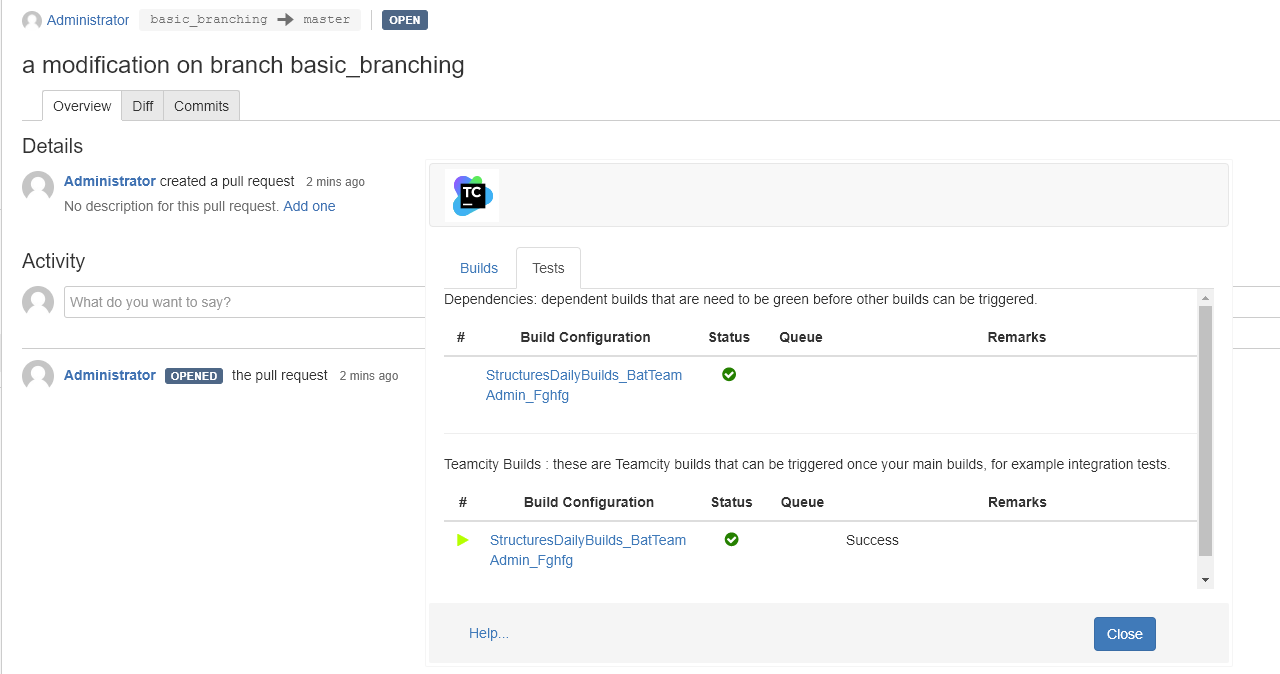1280x674 pixels.
Task: Open the Commits tab
Action: click(x=201, y=106)
